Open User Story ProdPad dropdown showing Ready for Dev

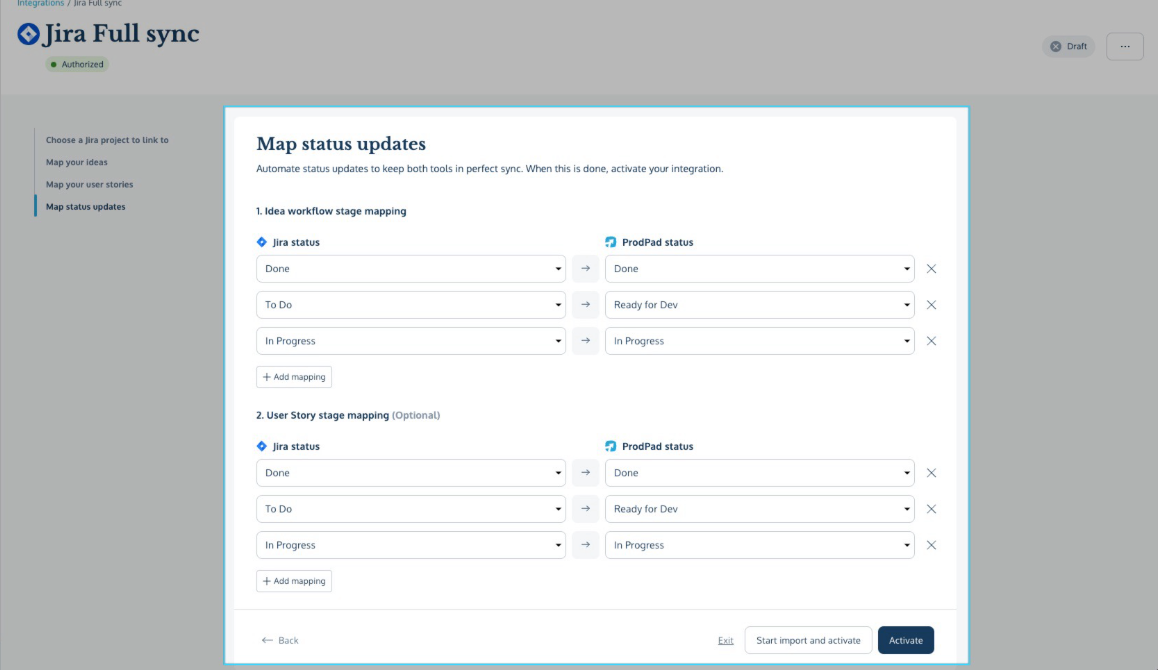pyautogui.click(x=759, y=509)
